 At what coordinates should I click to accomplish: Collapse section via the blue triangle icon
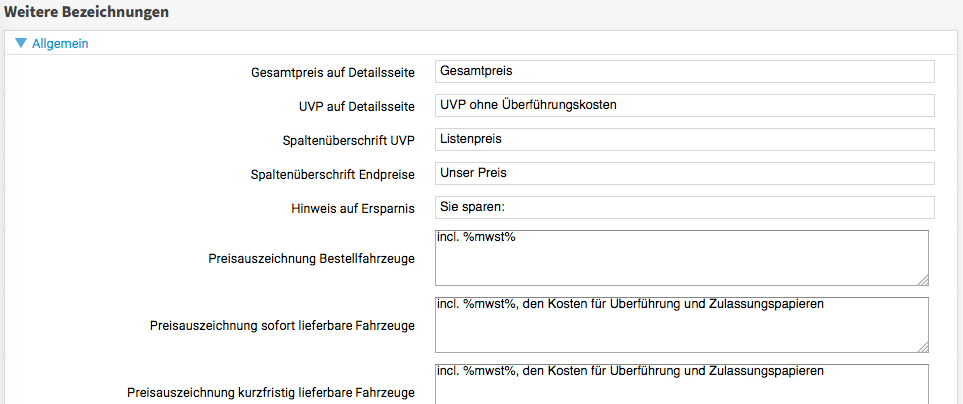(21, 44)
